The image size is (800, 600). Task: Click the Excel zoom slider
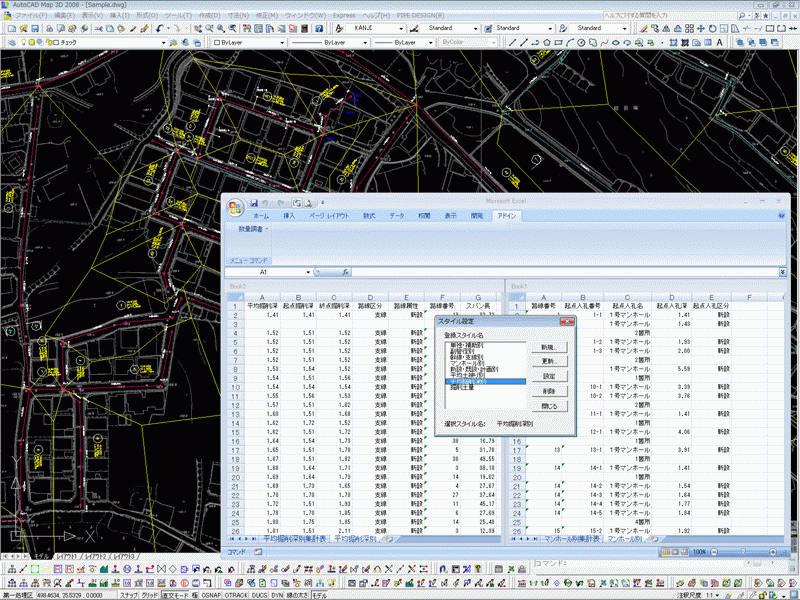tap(741, 551)
